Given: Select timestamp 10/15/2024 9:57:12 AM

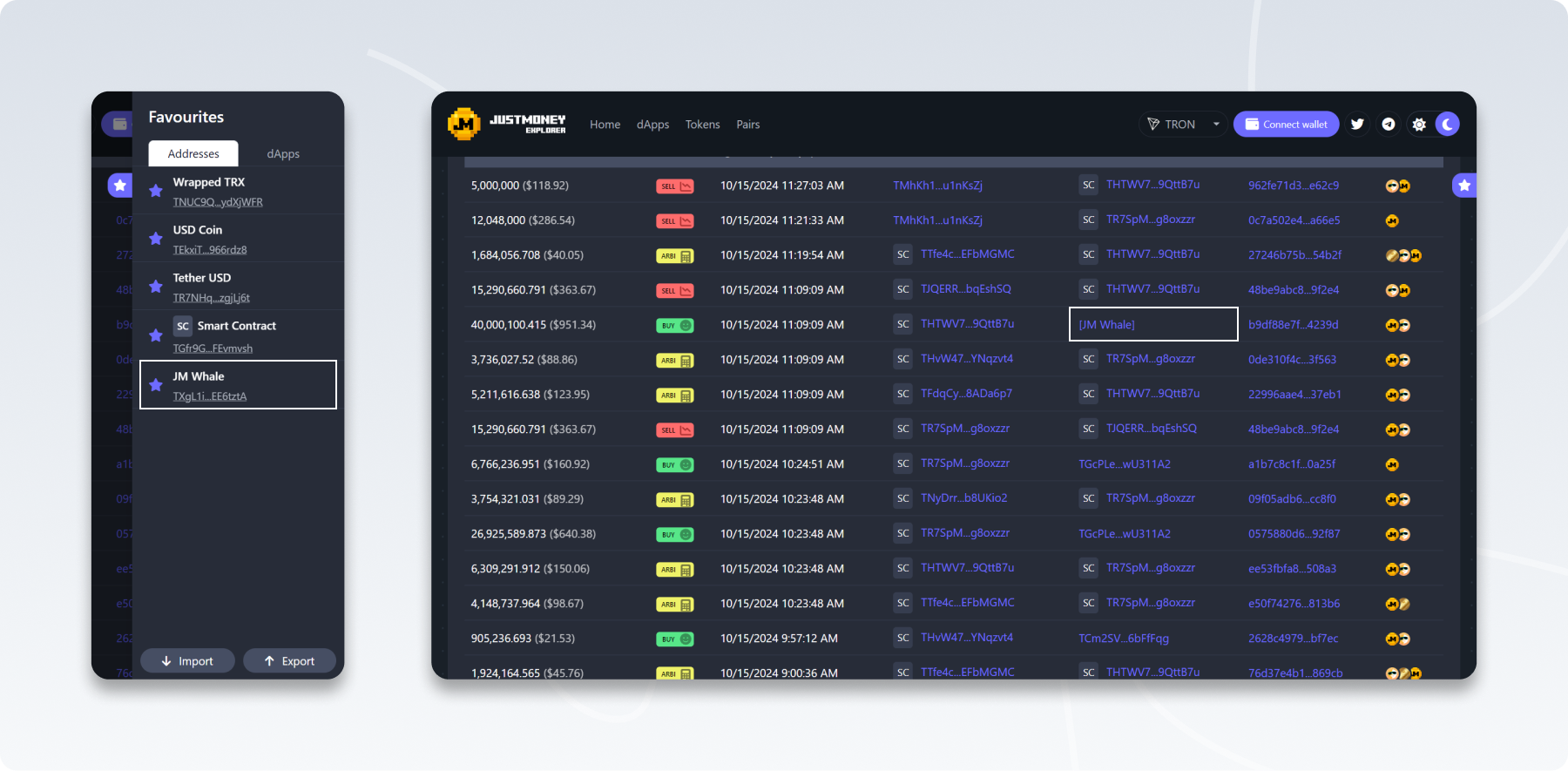Looking at the screenshot, I should point(780,639).
